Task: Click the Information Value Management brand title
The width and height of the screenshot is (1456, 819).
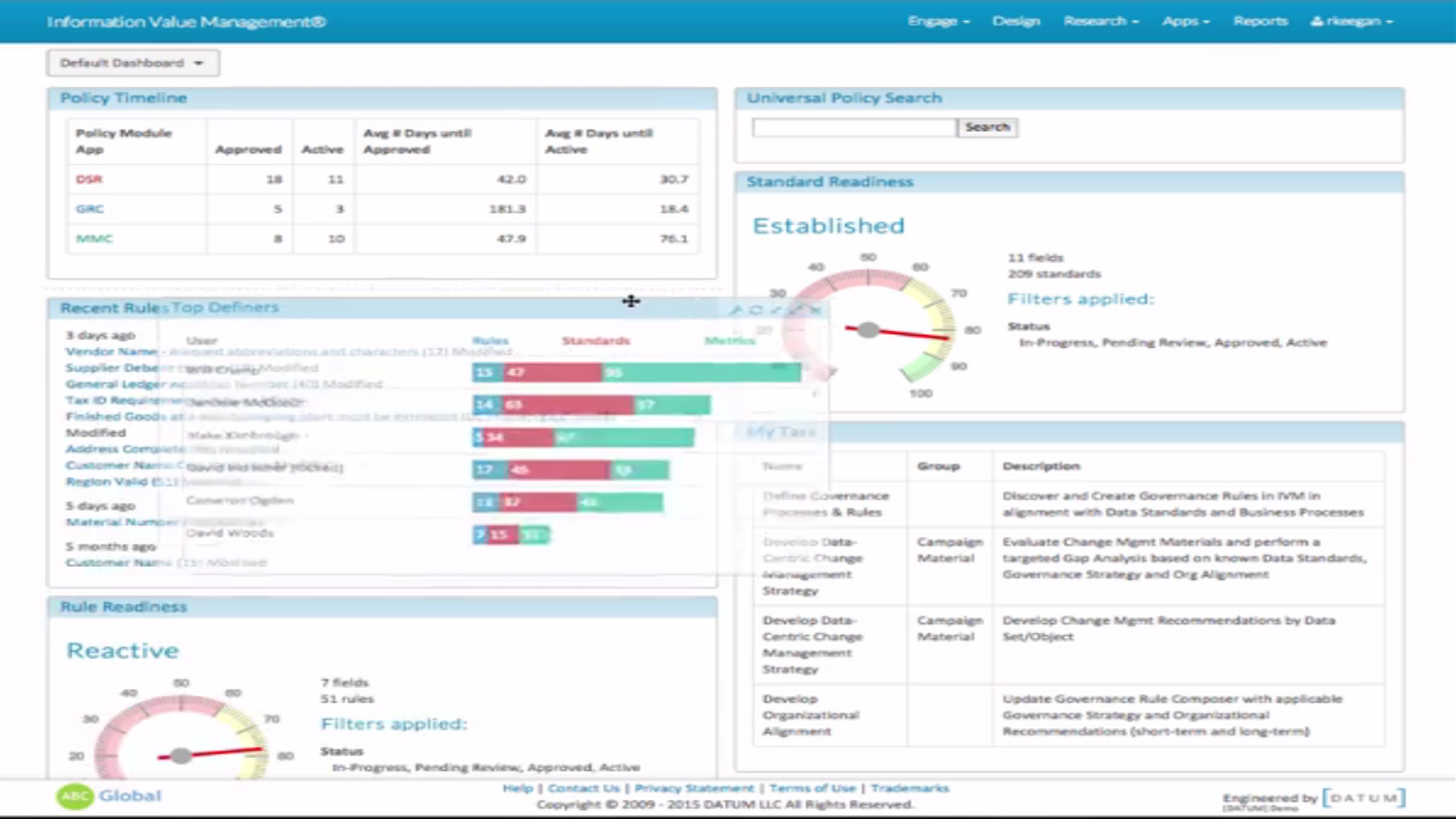Action: [187, 21]
